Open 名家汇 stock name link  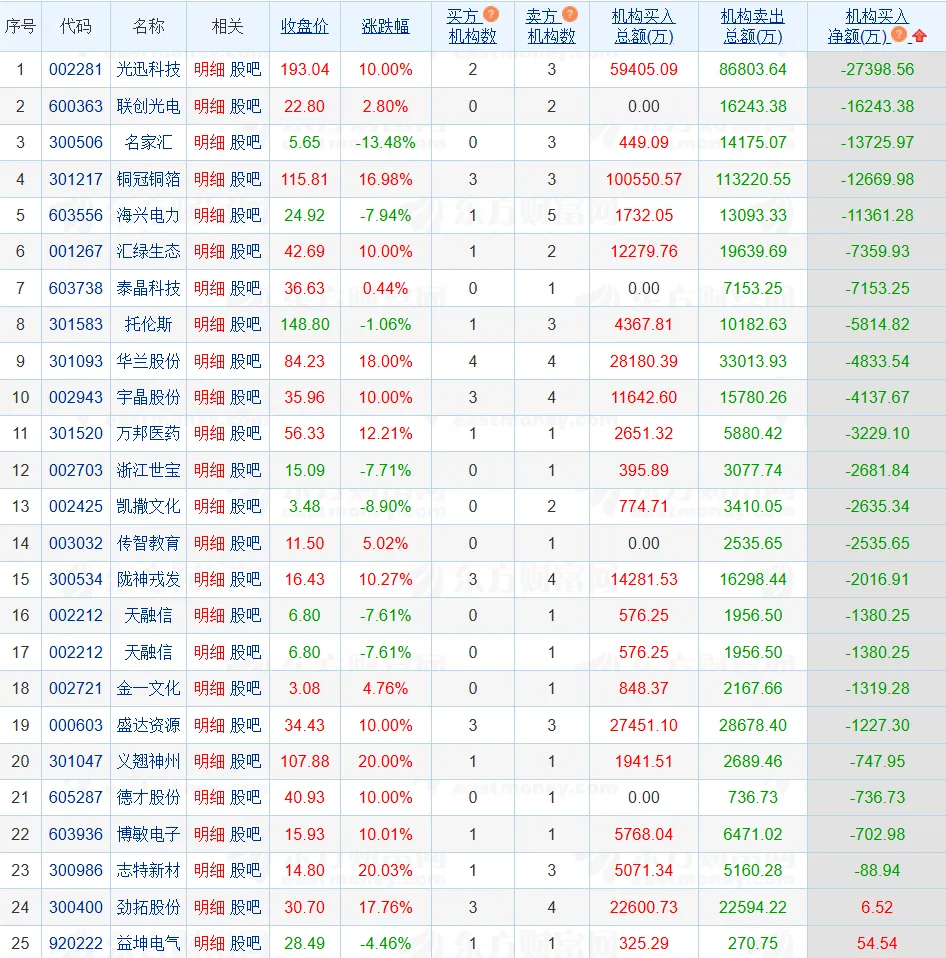point(148,142)
